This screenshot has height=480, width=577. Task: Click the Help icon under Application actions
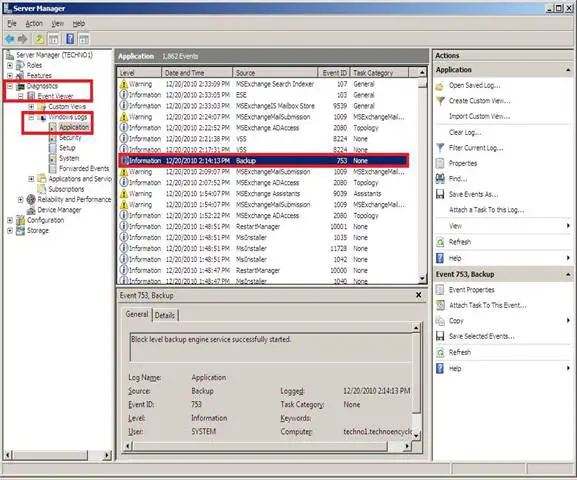coord(440,258)
